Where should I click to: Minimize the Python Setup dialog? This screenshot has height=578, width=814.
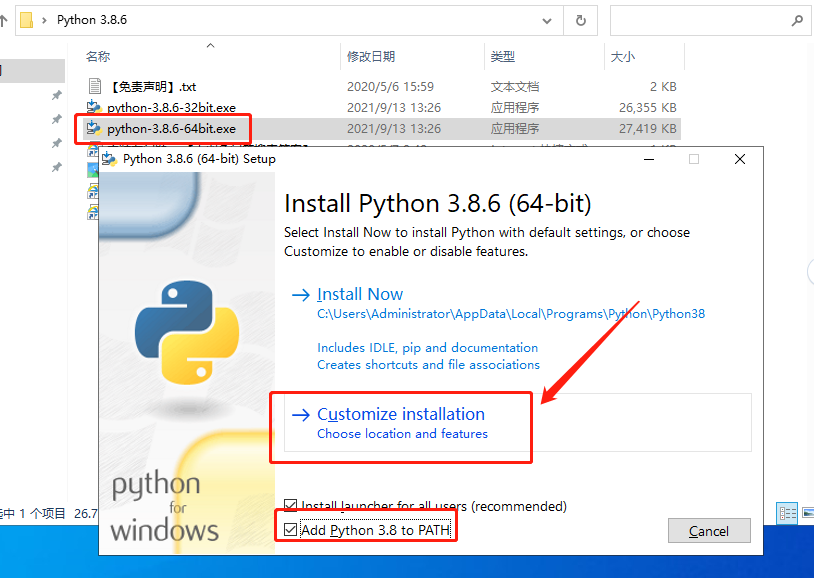[649, 159]
